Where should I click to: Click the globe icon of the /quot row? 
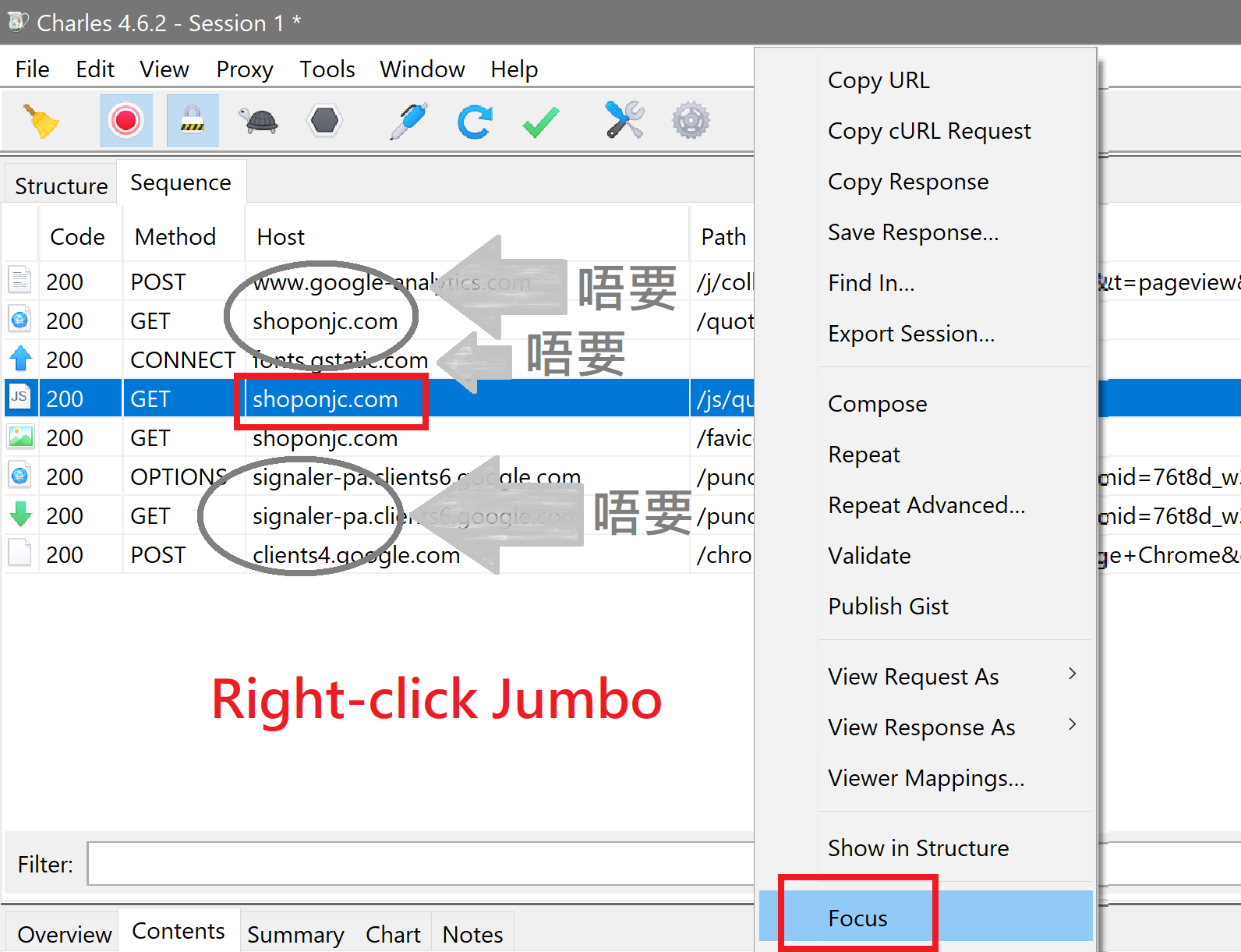click(x=19, y=320)
